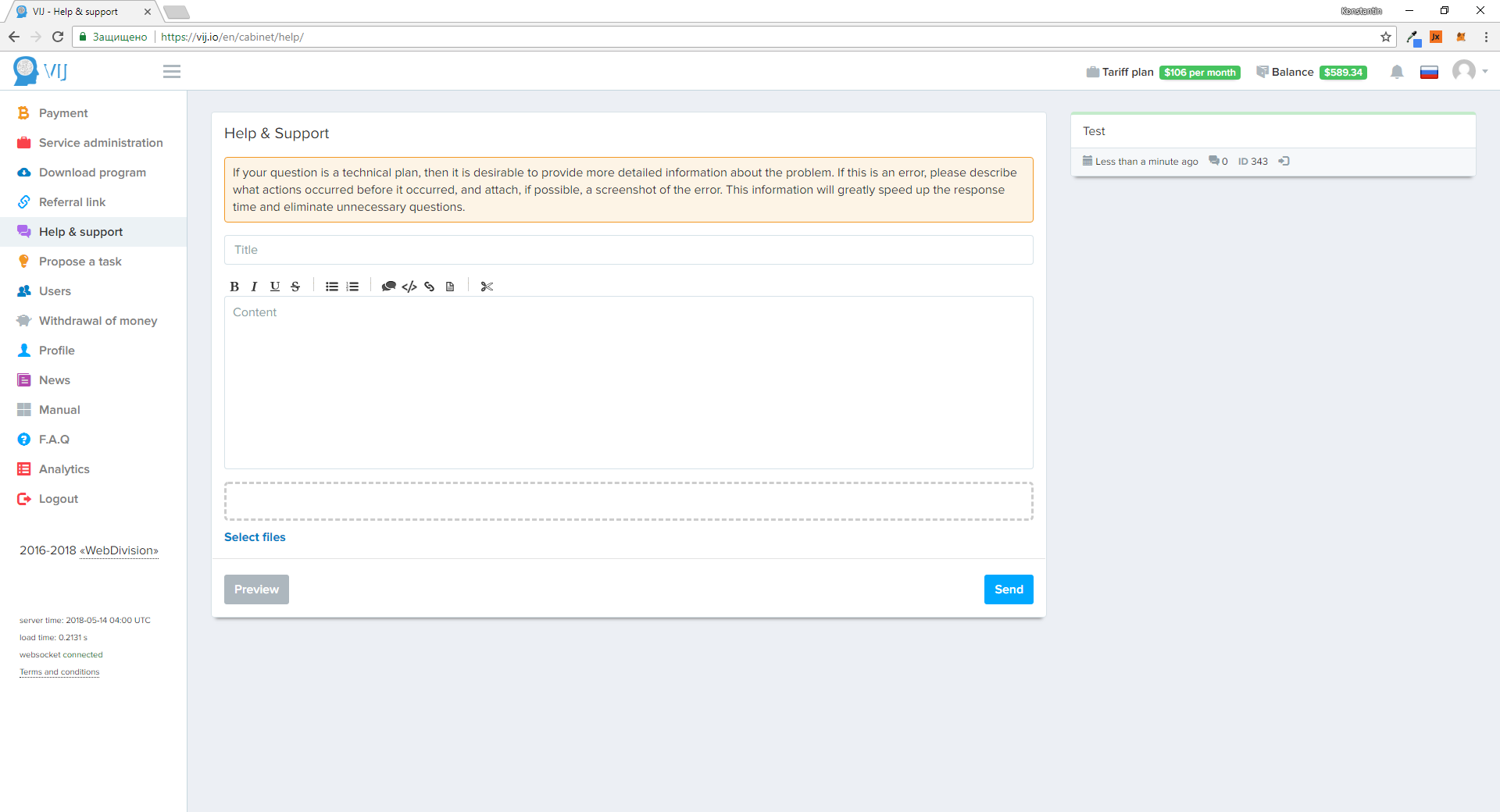This screenshot has width=1500, height=812.
Task: Click into the Title input field
Action: click(x=628, y=250)
